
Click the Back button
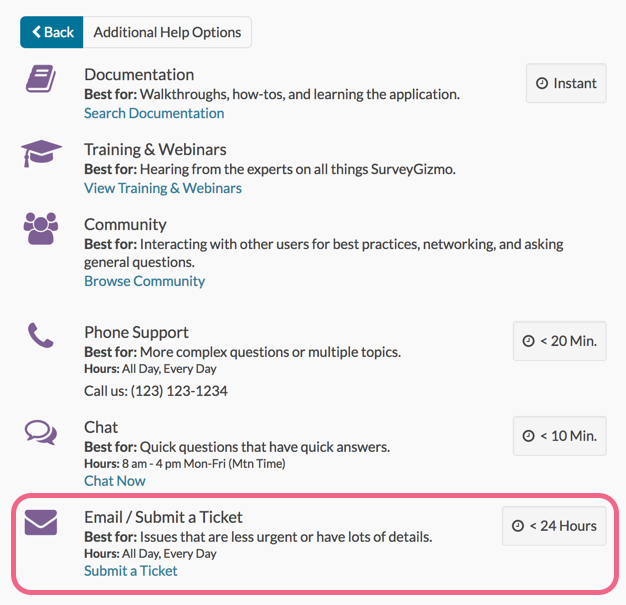[x=52, y=32]
